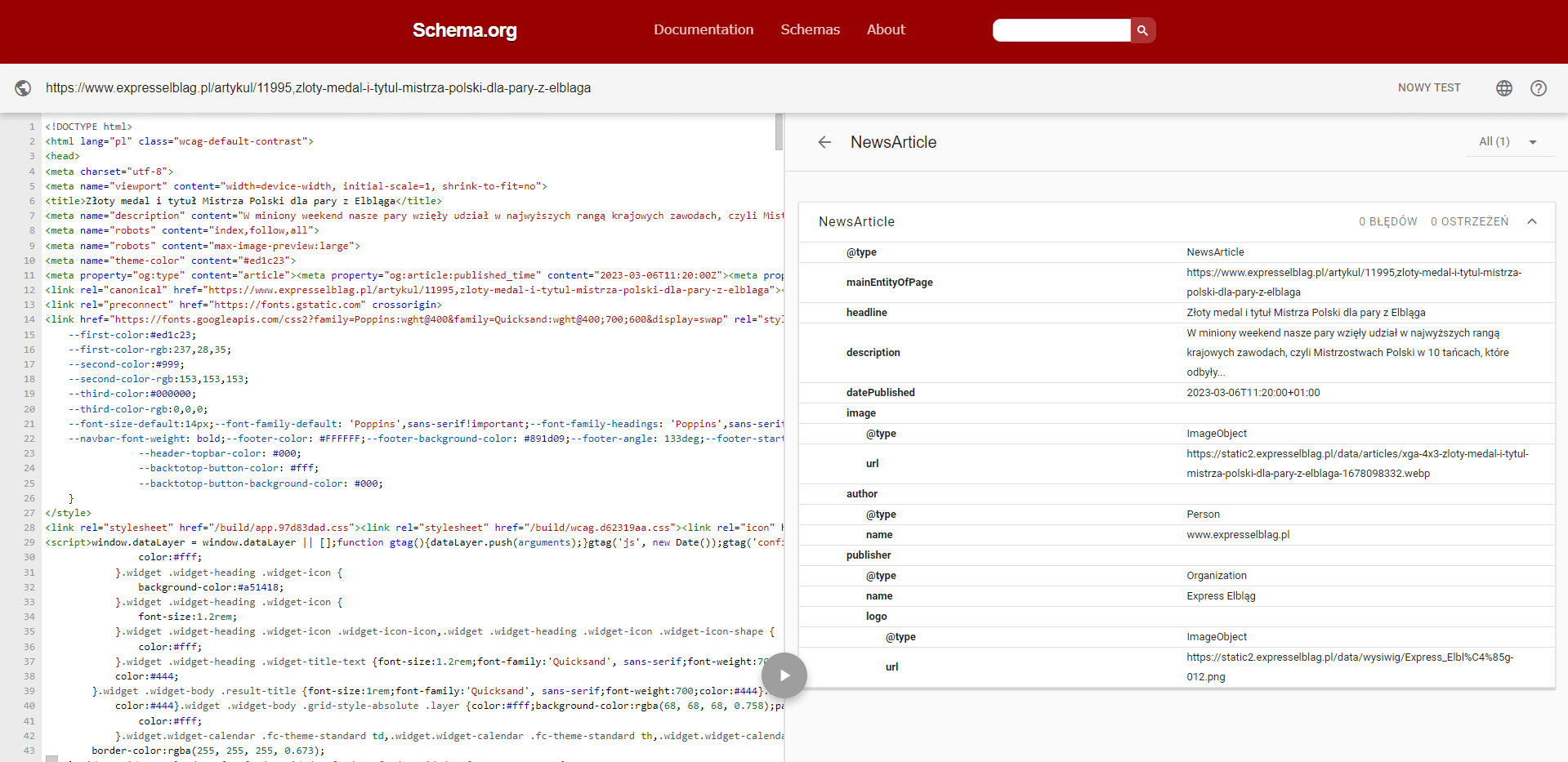Click the NewsArticle page heading
1568x762 pixels.
893,142
